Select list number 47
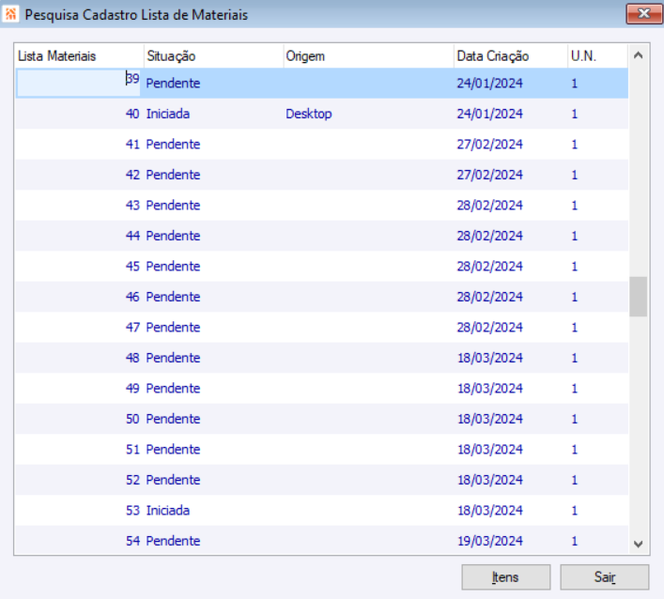664x599 pixels. pos(132,327)
